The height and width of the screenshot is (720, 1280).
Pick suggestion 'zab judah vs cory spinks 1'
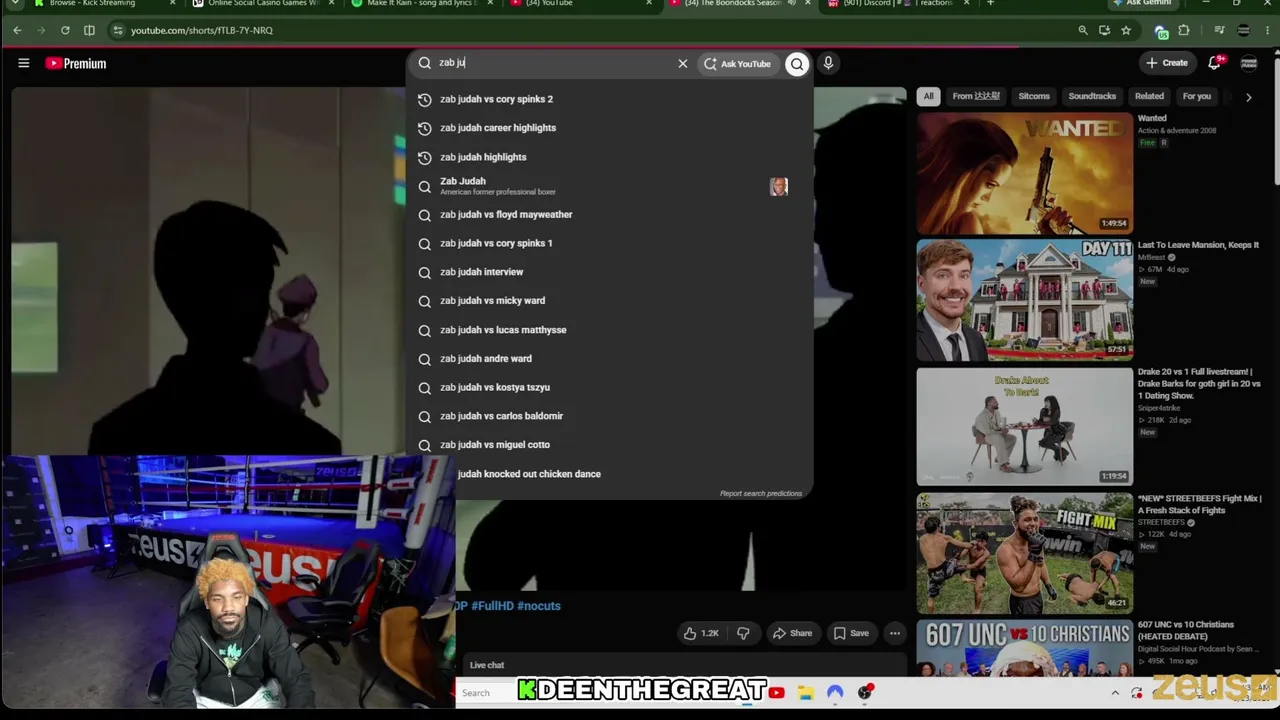pos(609,243)
